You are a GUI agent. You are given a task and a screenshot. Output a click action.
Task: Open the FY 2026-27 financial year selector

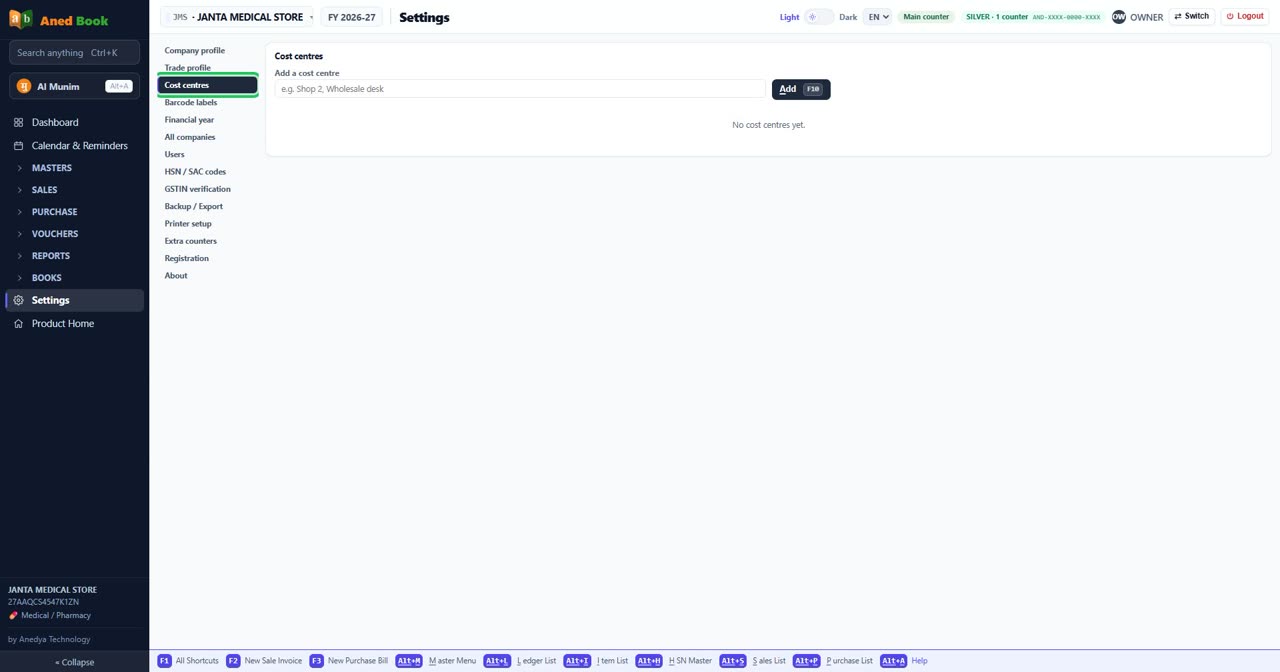click(x=352, y=17)
